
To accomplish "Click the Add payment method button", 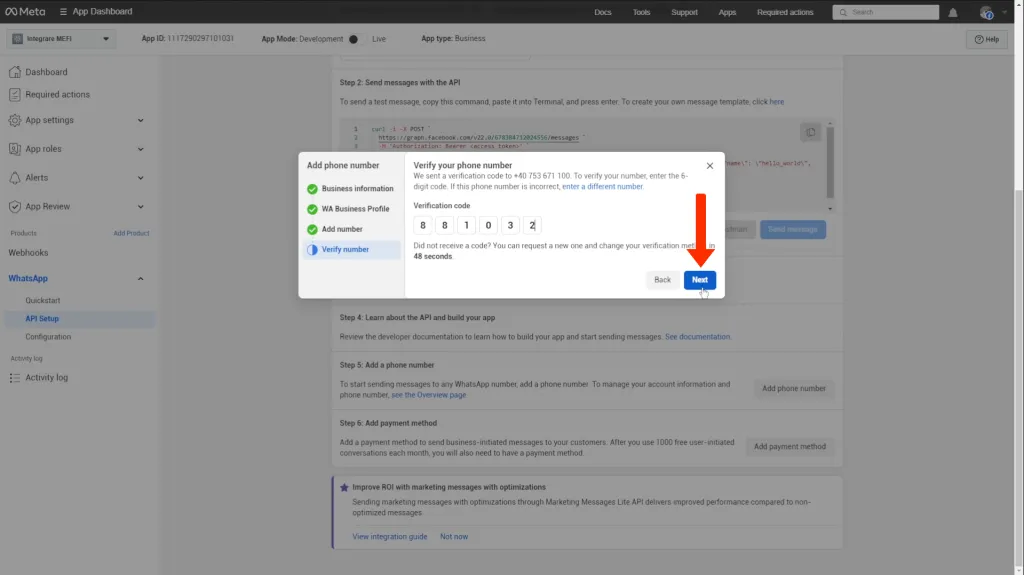I will pyautogui.click(x=790, y=447).
